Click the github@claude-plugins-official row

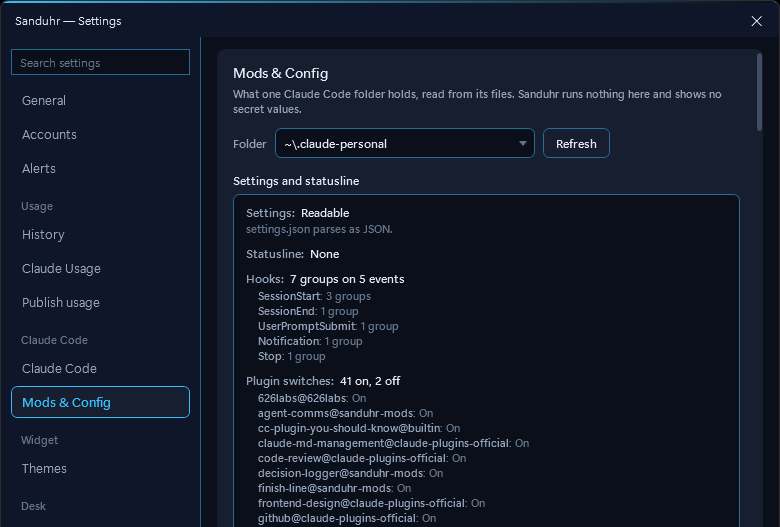pyautogui.click(x=347, y=518)
